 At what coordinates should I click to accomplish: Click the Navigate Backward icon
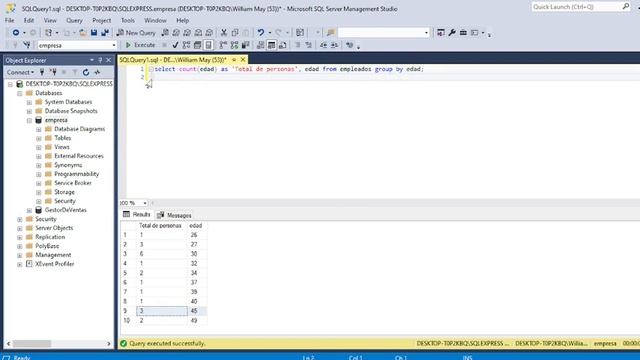pyautogui.click(x=16, y=33)
